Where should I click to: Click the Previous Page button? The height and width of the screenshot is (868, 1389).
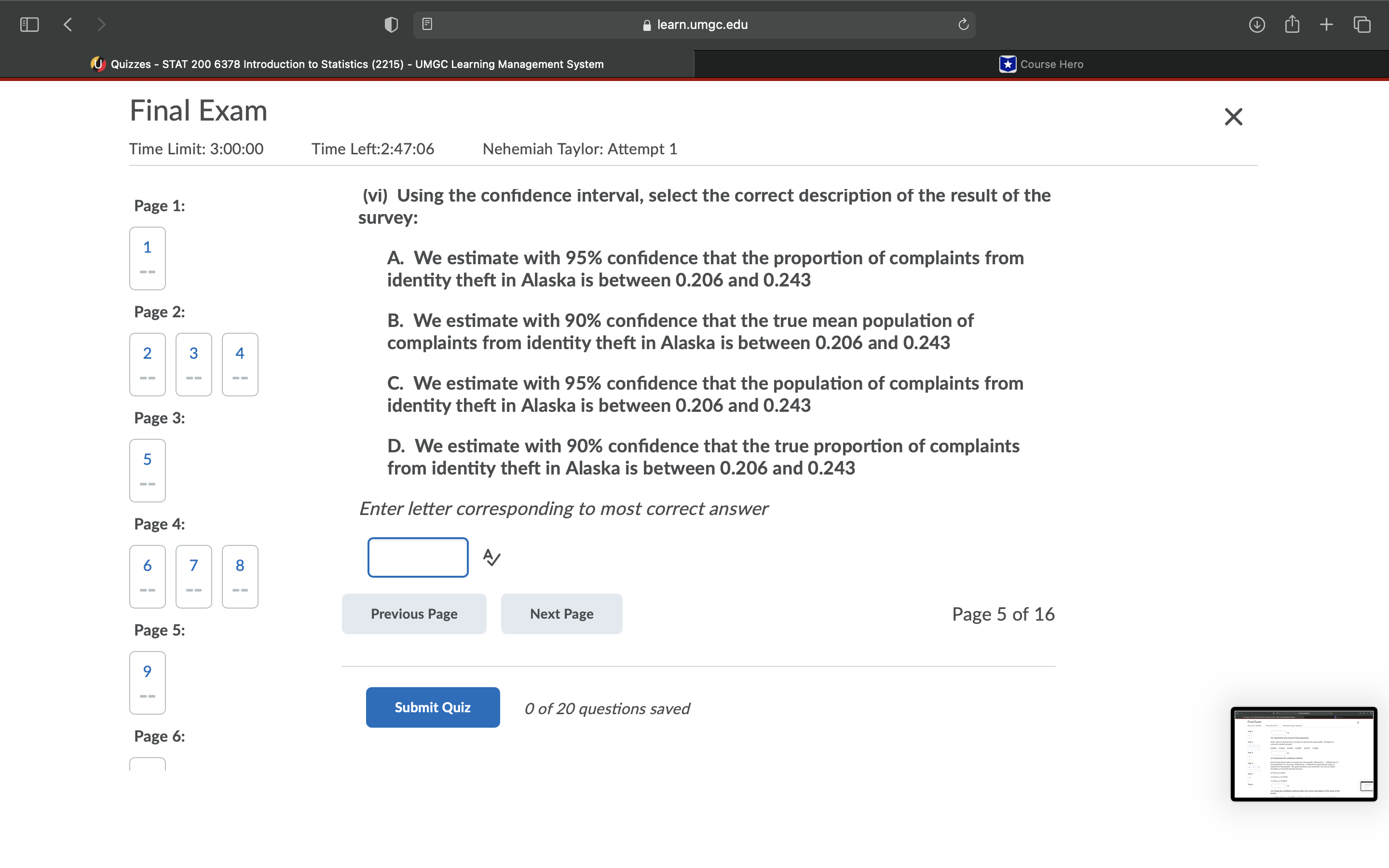(414, 614)
